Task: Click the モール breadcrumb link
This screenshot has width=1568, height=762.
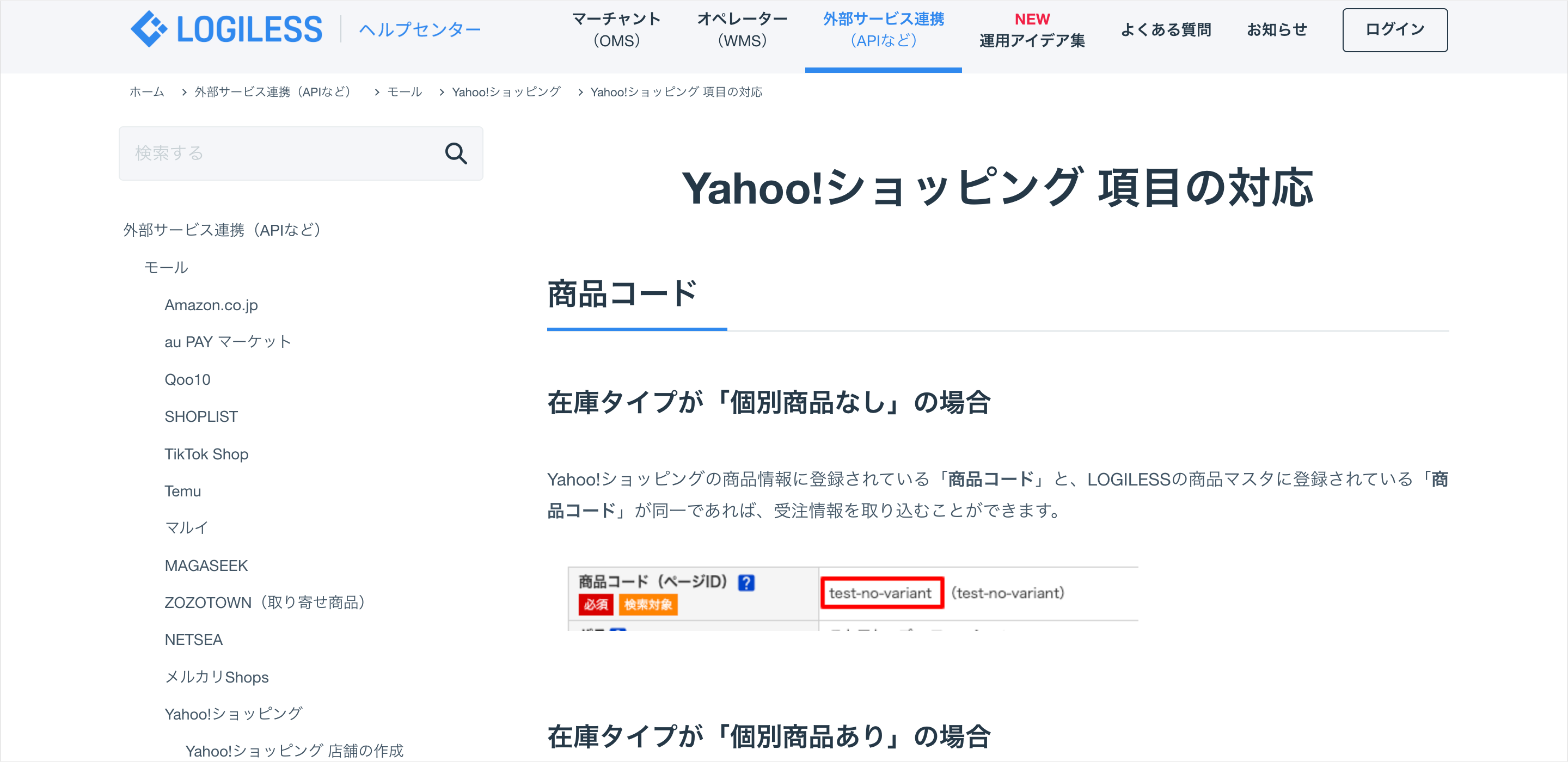Action: coord(404,92)
